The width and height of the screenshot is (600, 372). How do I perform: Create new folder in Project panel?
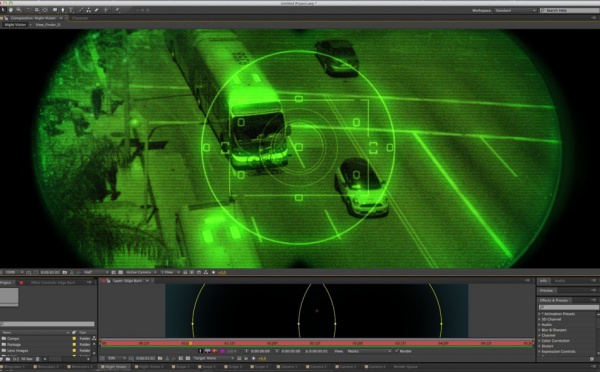pos(8,359)
